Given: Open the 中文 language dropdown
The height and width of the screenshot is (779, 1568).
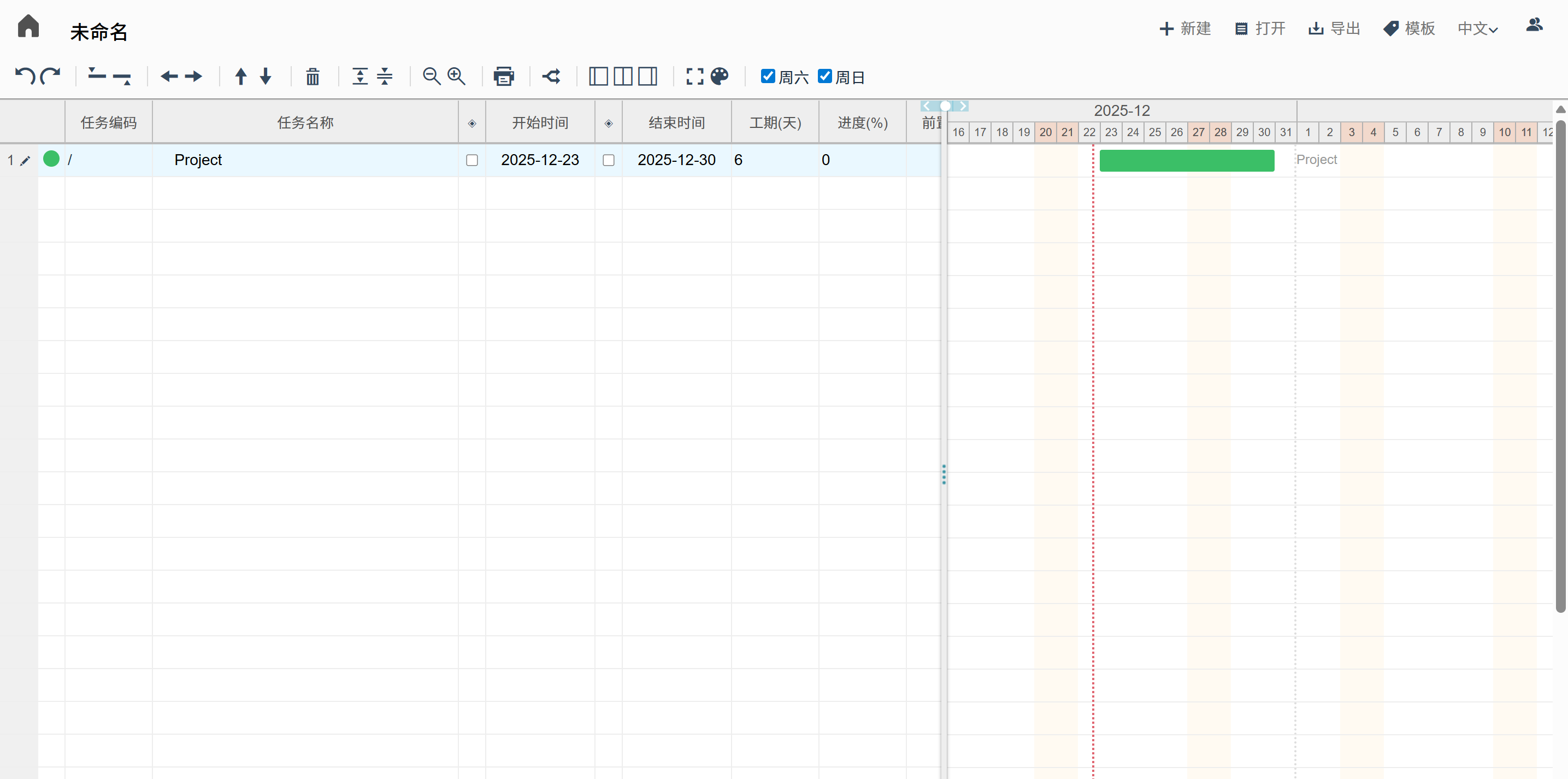Looking at the screenshot, I should point(1477,28).
